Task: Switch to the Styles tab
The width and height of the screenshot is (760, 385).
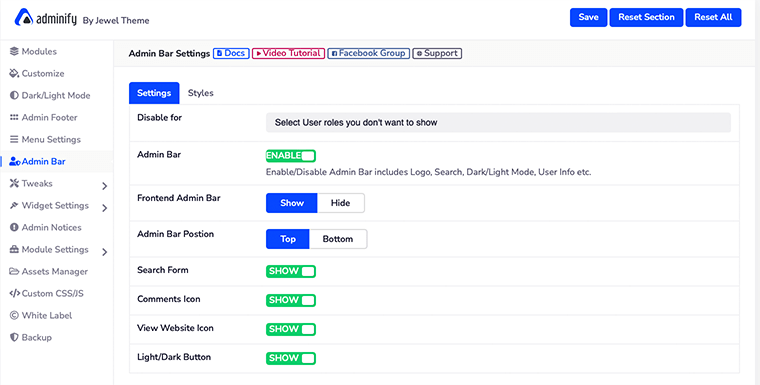Action: 201,93
